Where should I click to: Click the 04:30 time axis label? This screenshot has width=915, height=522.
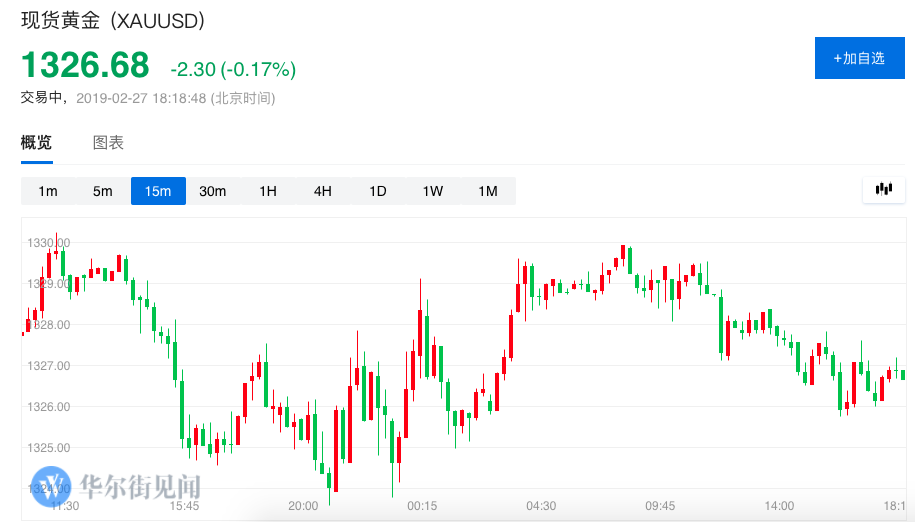[542, 506]
